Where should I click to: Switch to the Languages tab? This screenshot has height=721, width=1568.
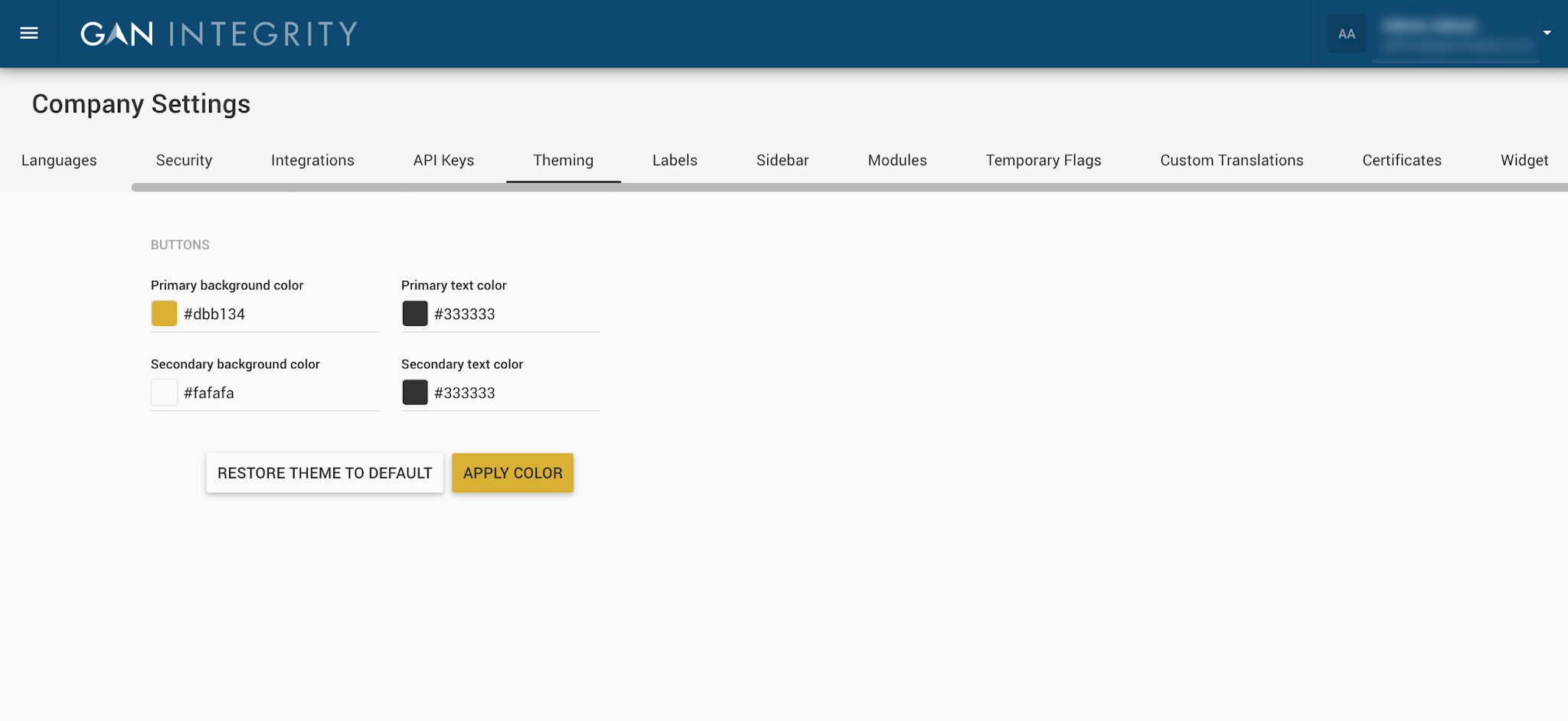pos(59,160)
